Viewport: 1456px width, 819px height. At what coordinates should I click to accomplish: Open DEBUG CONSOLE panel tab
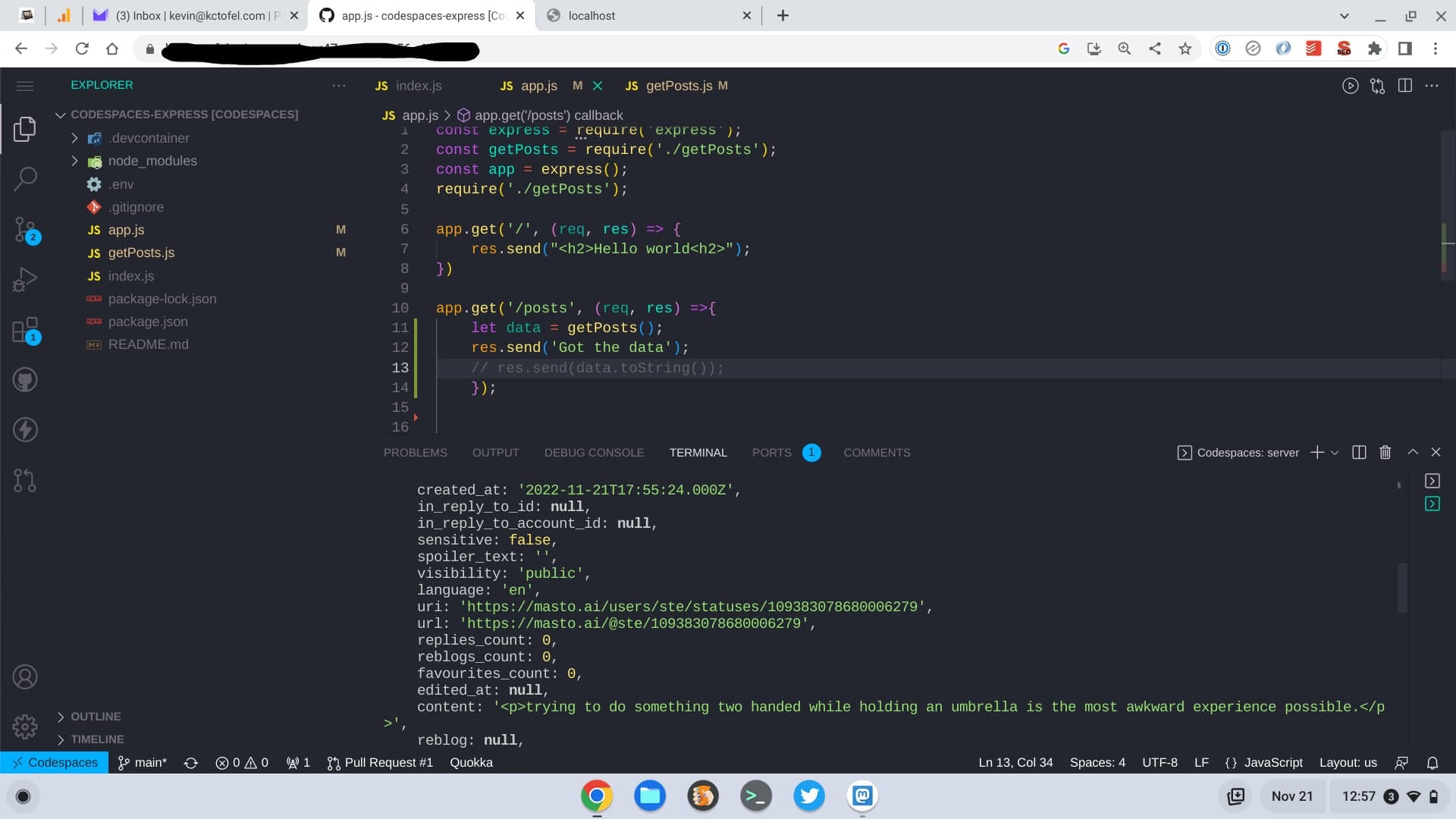pos(594,453)
